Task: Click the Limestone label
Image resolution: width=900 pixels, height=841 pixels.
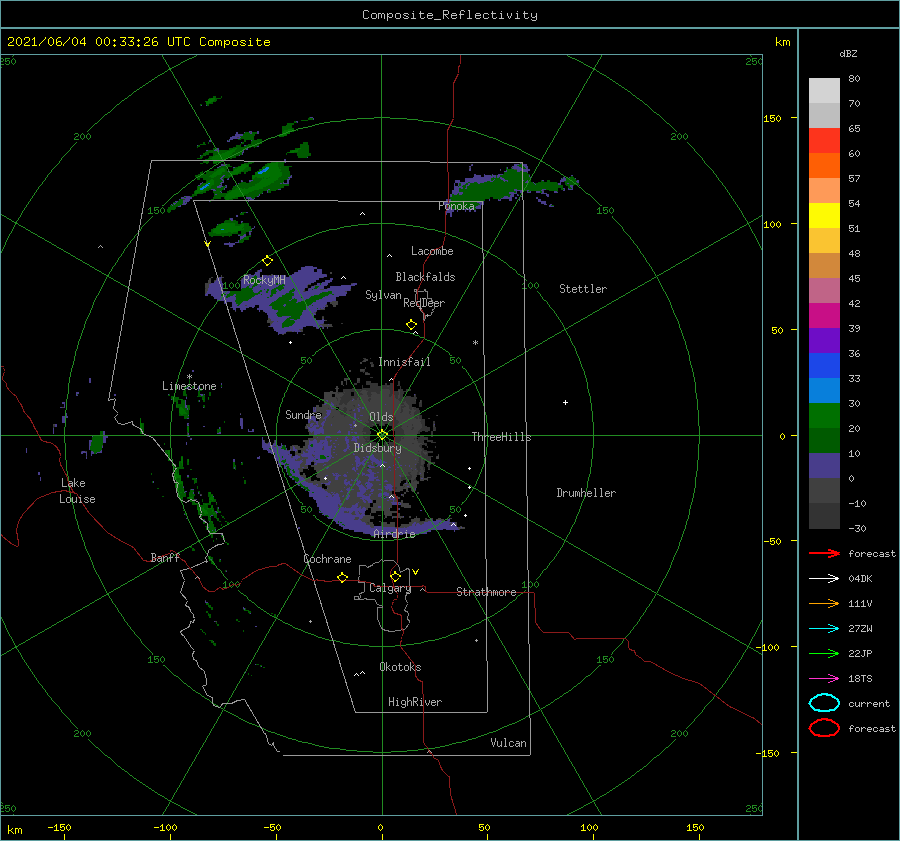Action: [x=189, y=386]
